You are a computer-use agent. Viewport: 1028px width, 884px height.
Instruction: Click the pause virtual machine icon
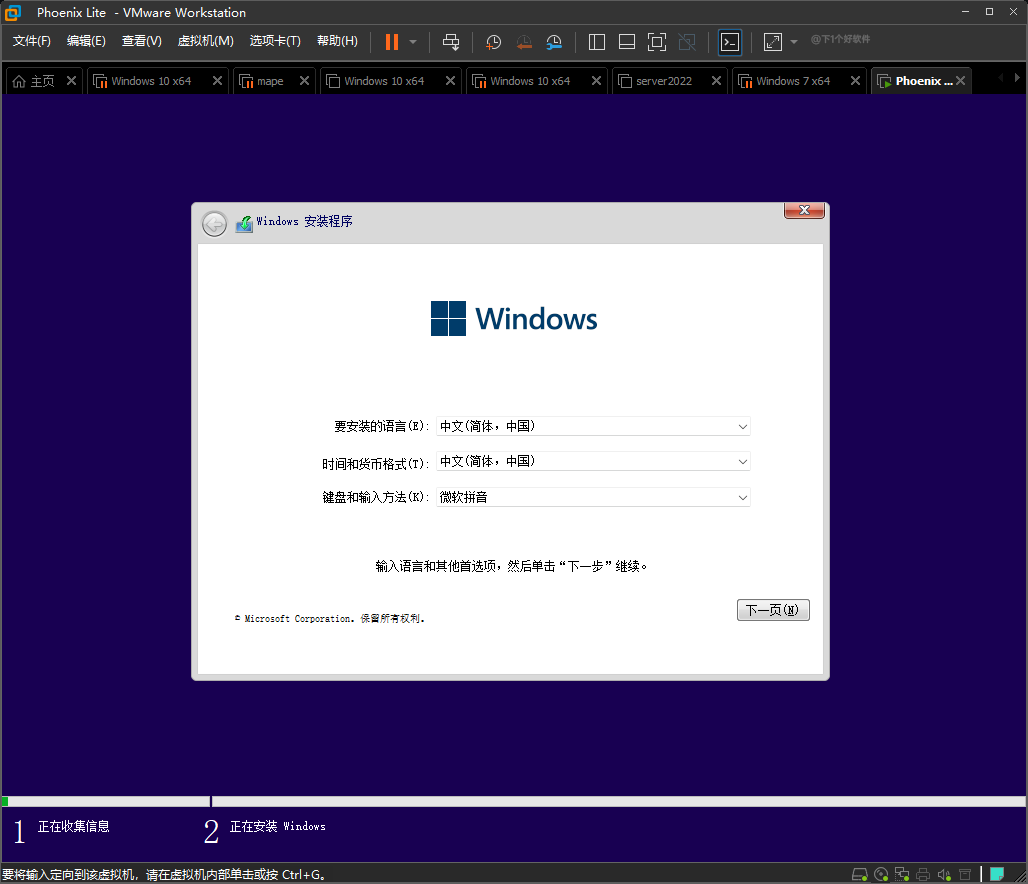(x=392, y=42)
